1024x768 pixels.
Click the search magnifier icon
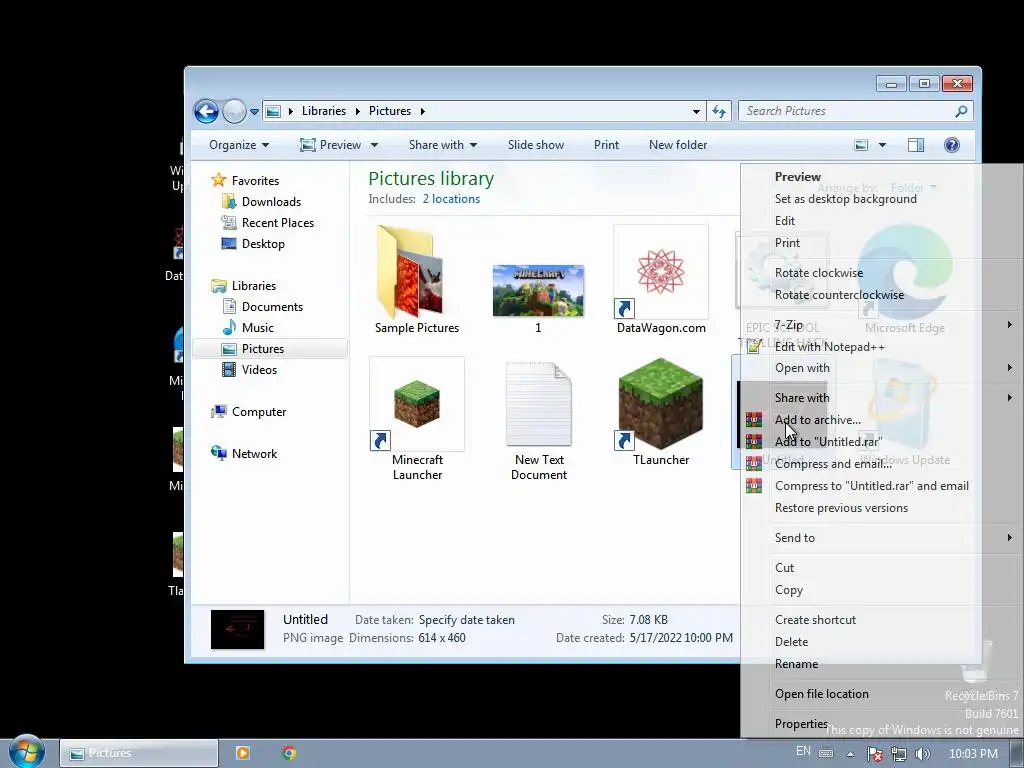(x=961, y=111)
